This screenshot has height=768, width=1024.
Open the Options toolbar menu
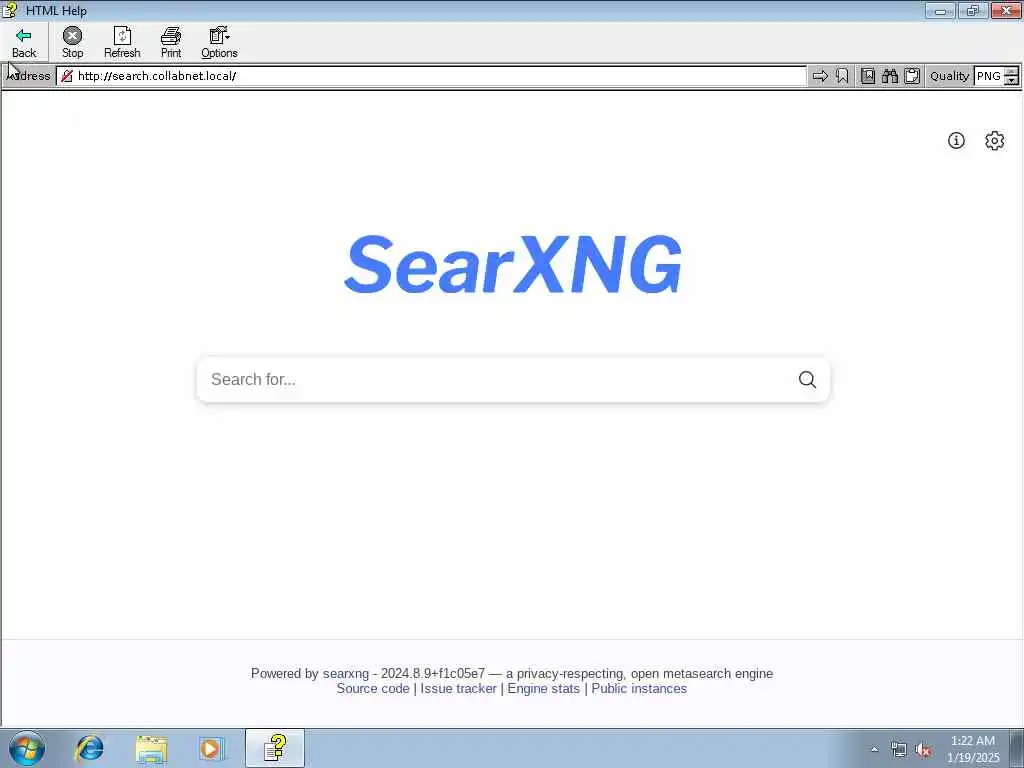[x=219, y=42]
